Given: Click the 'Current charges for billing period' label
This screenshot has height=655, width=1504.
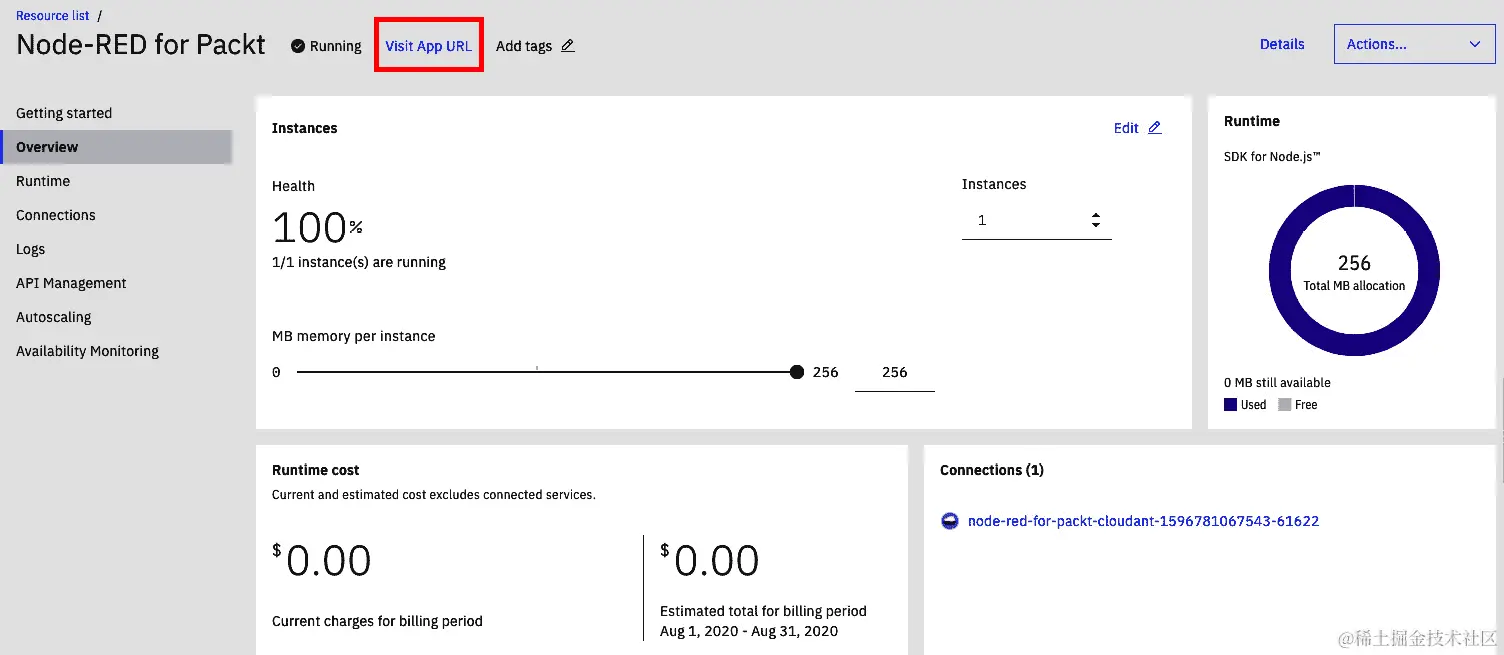Looking at the screenshot, I should pos(377,621).
